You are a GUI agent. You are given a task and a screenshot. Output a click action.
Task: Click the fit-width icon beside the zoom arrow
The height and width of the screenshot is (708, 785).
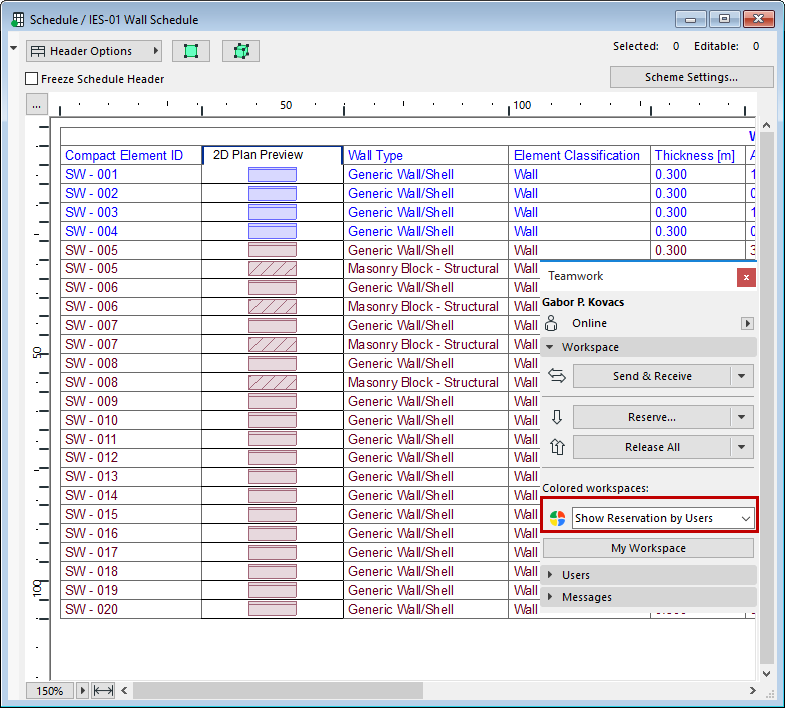tap(103, 690)
